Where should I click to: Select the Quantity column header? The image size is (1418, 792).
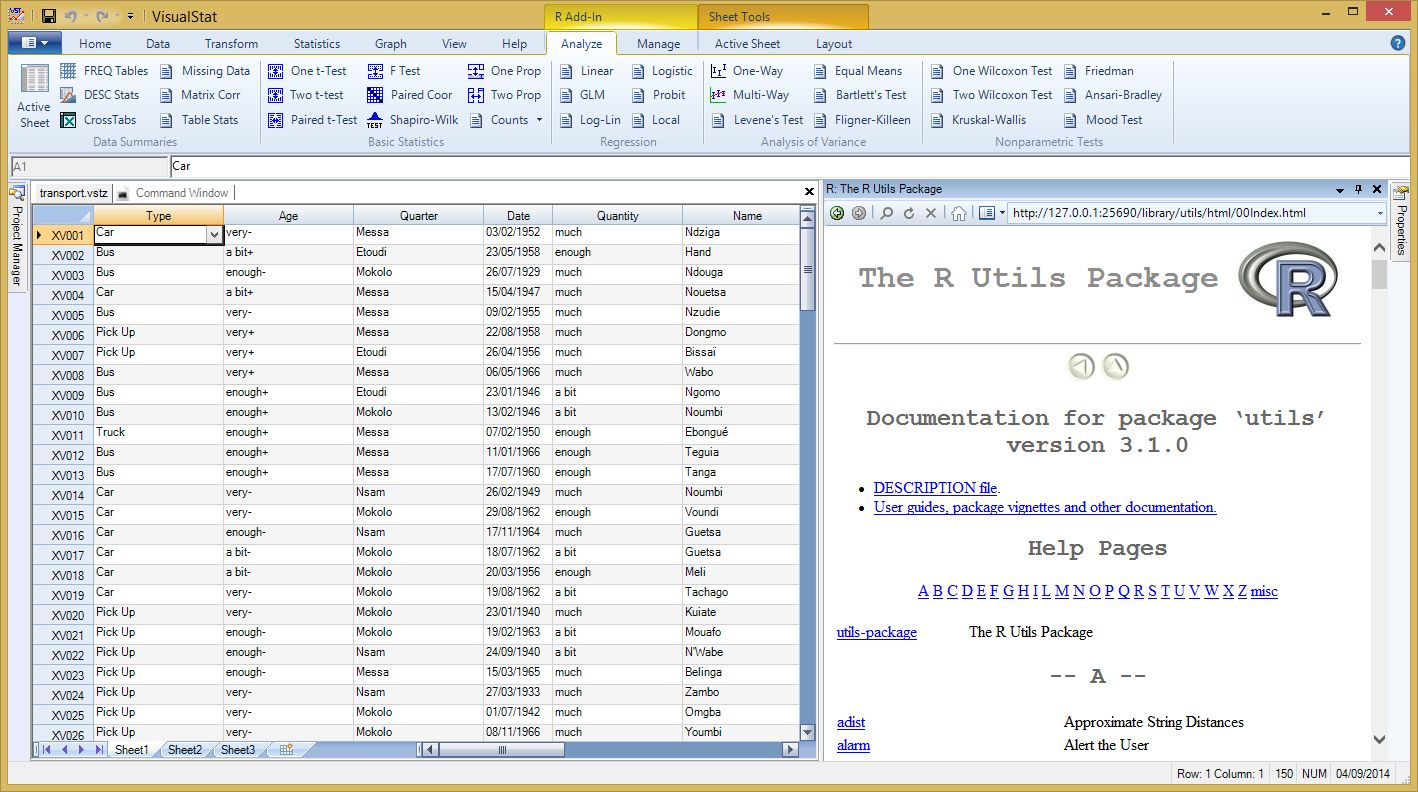pyautogui.click(x=617, y=215)
